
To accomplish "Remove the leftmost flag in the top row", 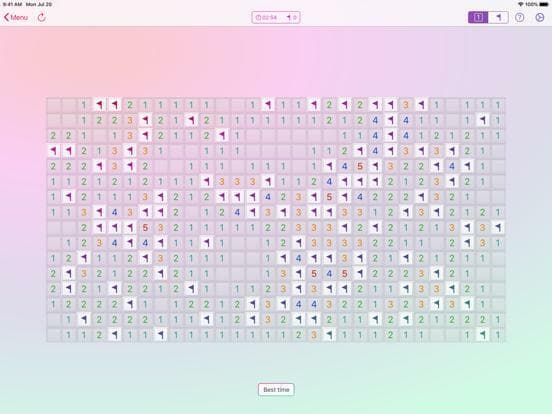I will pyautogui.click(x=99, y=105).
